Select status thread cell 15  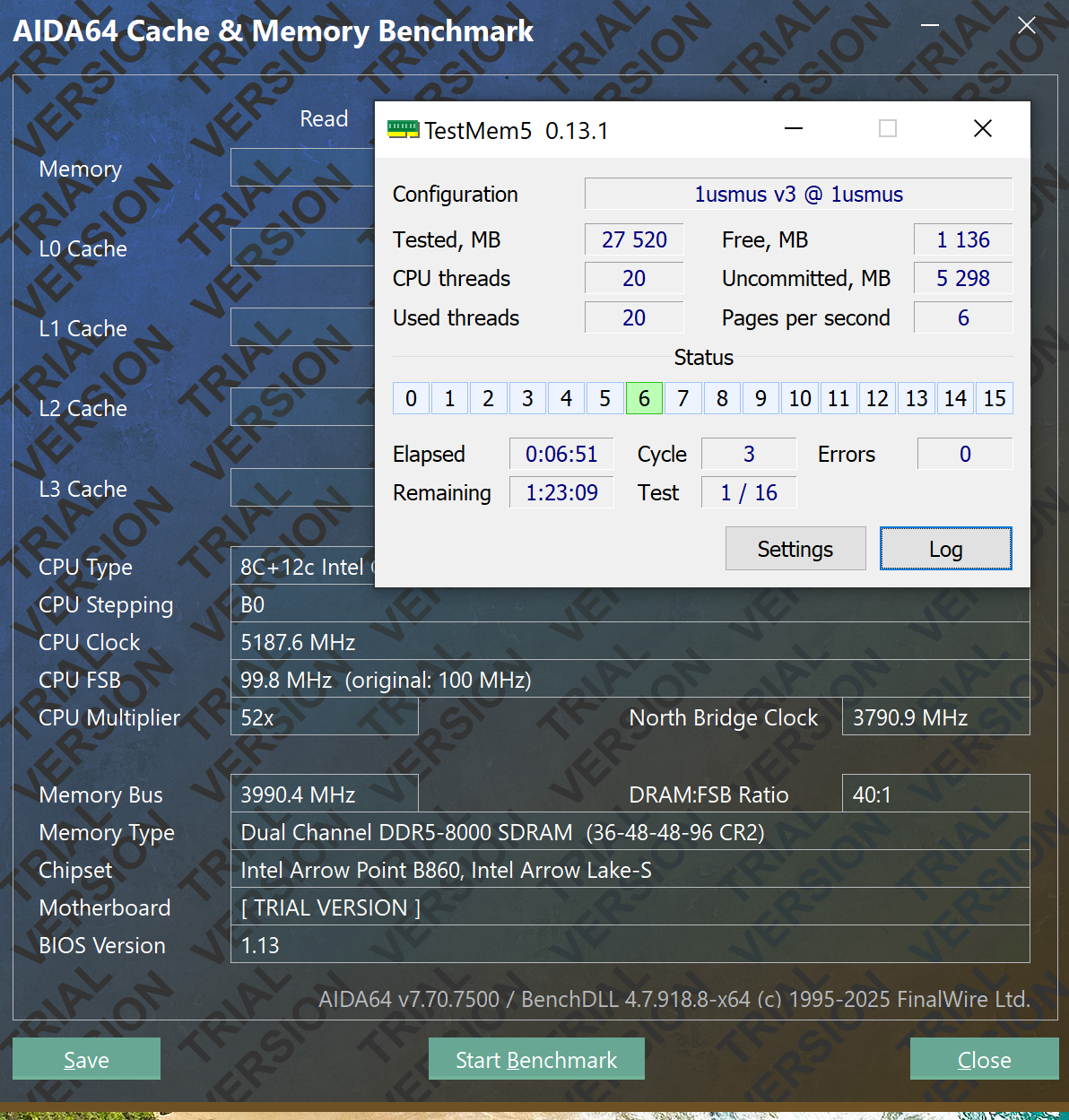click(995, 398)
